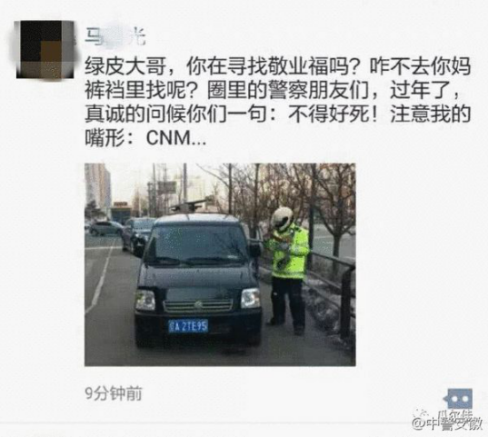Click the van's front grille emblem
The height and width of the screenshot is (437, 489).
click(x=198, y=304)
